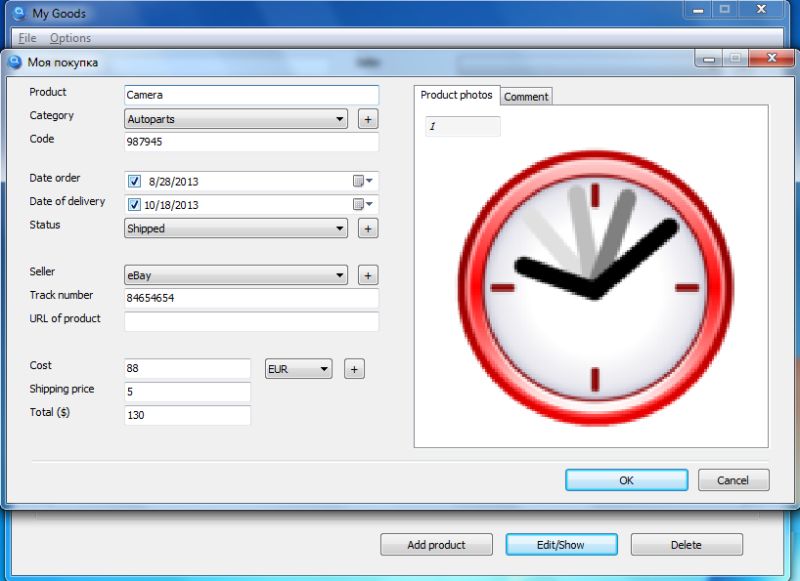Click the clock product photo

click(x=595, y=288)
